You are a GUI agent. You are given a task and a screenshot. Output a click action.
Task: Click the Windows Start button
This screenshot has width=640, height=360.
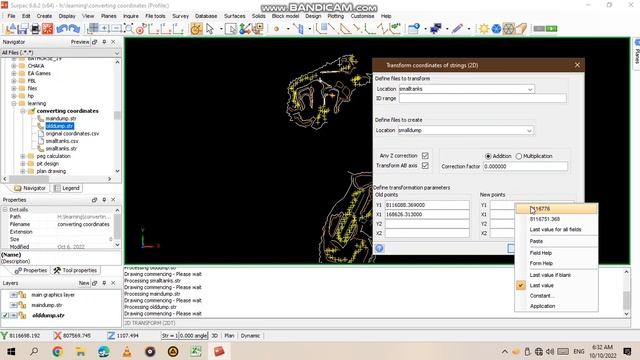point(11,351)
